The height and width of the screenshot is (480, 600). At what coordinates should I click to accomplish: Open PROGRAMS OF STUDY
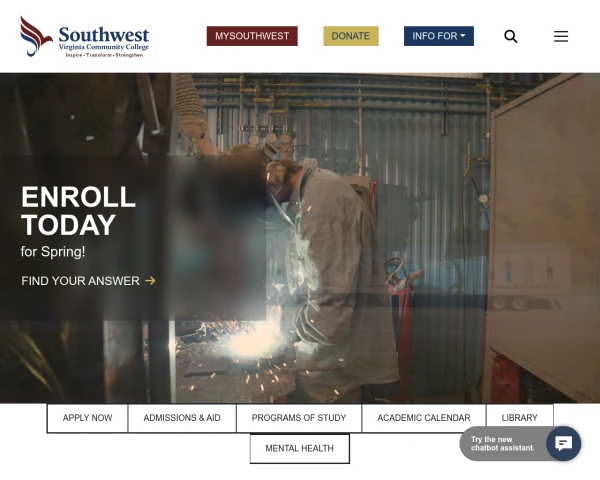(299, 418)
